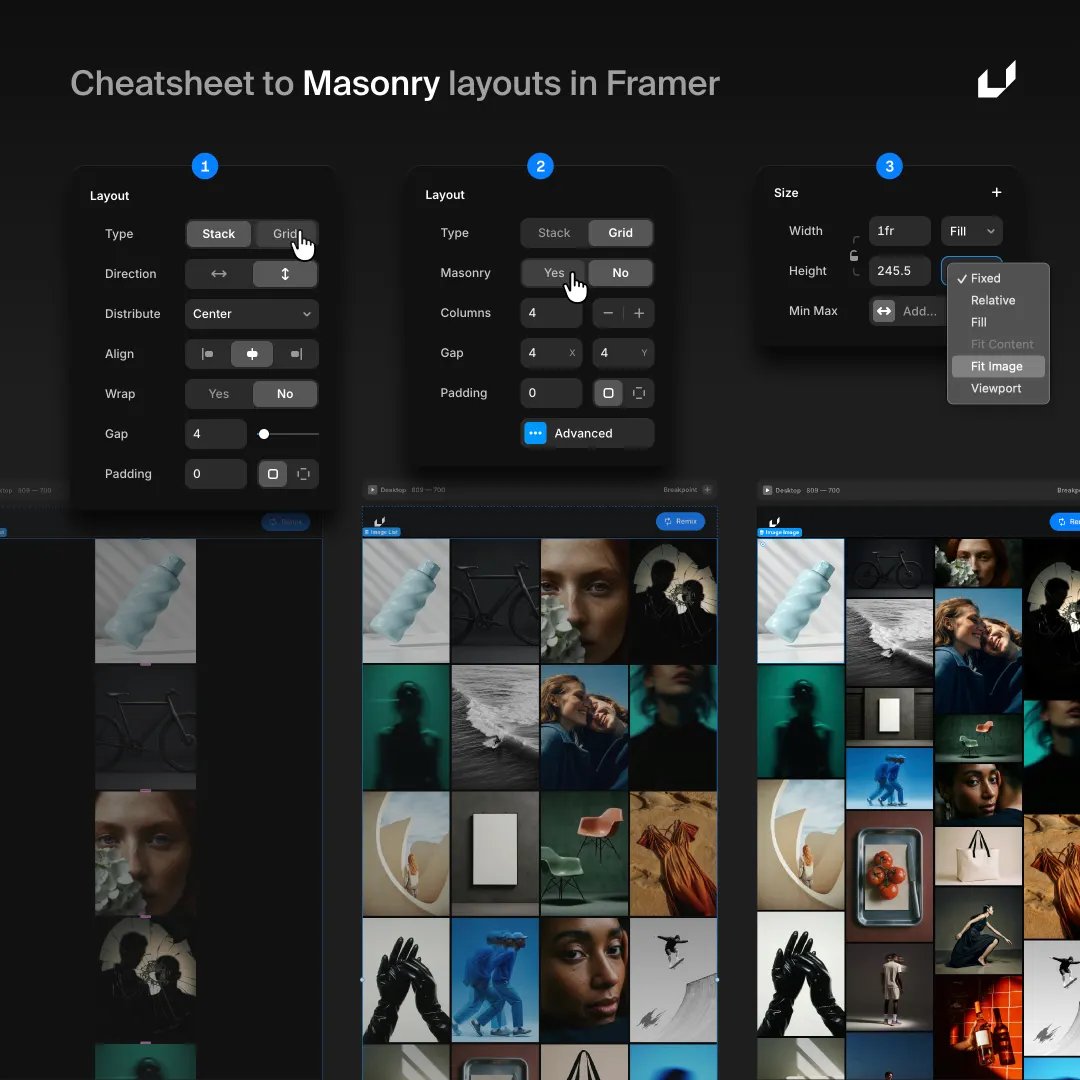Choose Fill from height menu
The width and height of the screenshot is (1080, 1080).
pos(998,322)
